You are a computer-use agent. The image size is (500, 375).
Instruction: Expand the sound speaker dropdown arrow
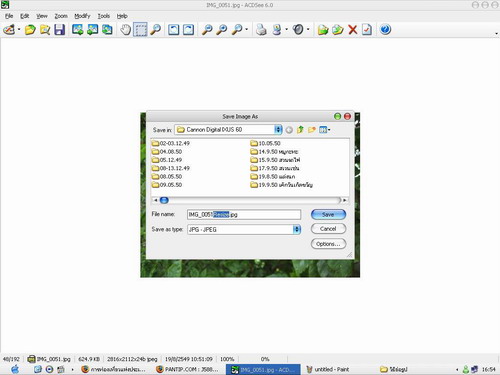coord(308,30)
